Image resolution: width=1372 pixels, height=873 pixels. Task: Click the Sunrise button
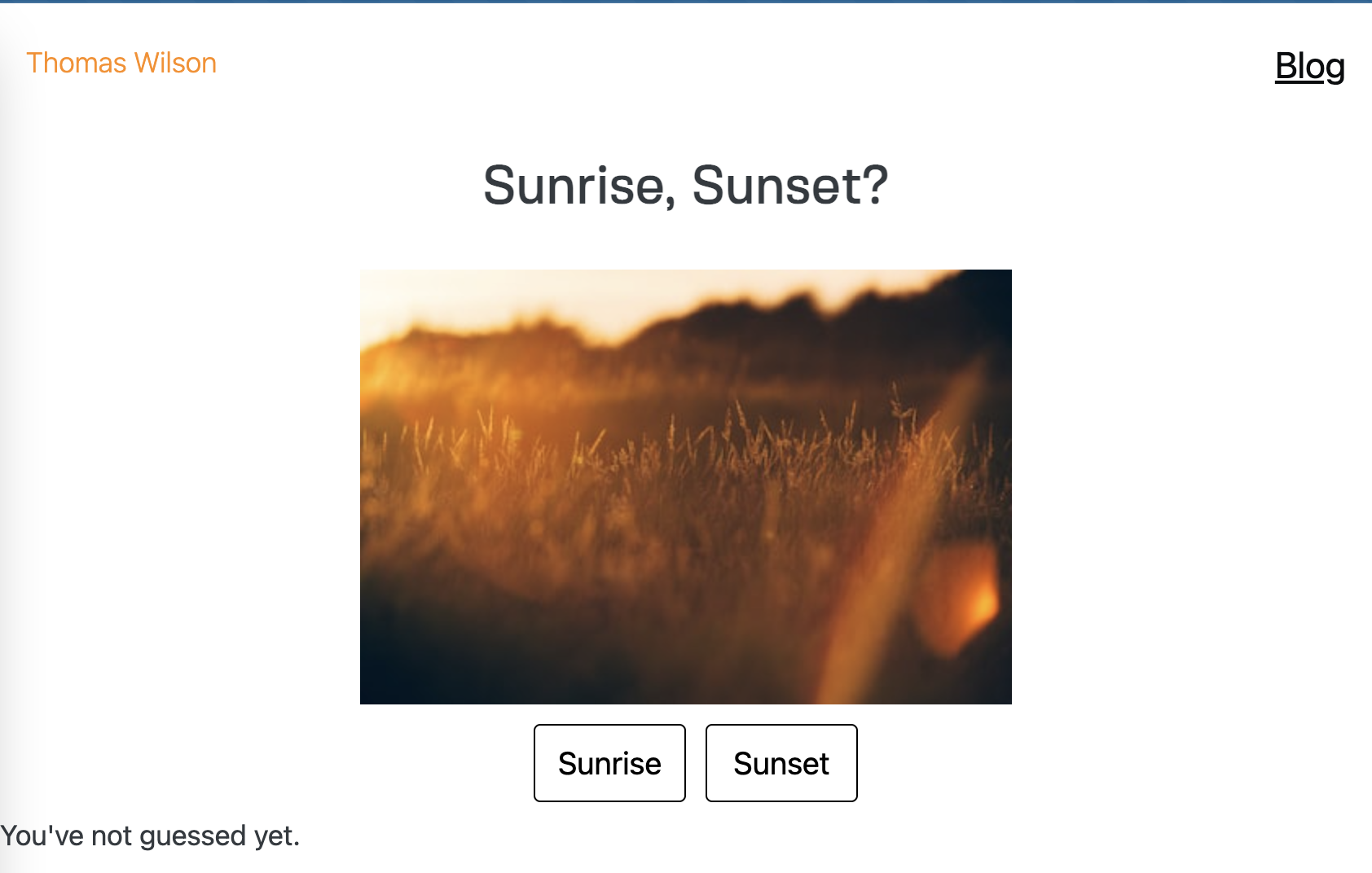point(609,763)
